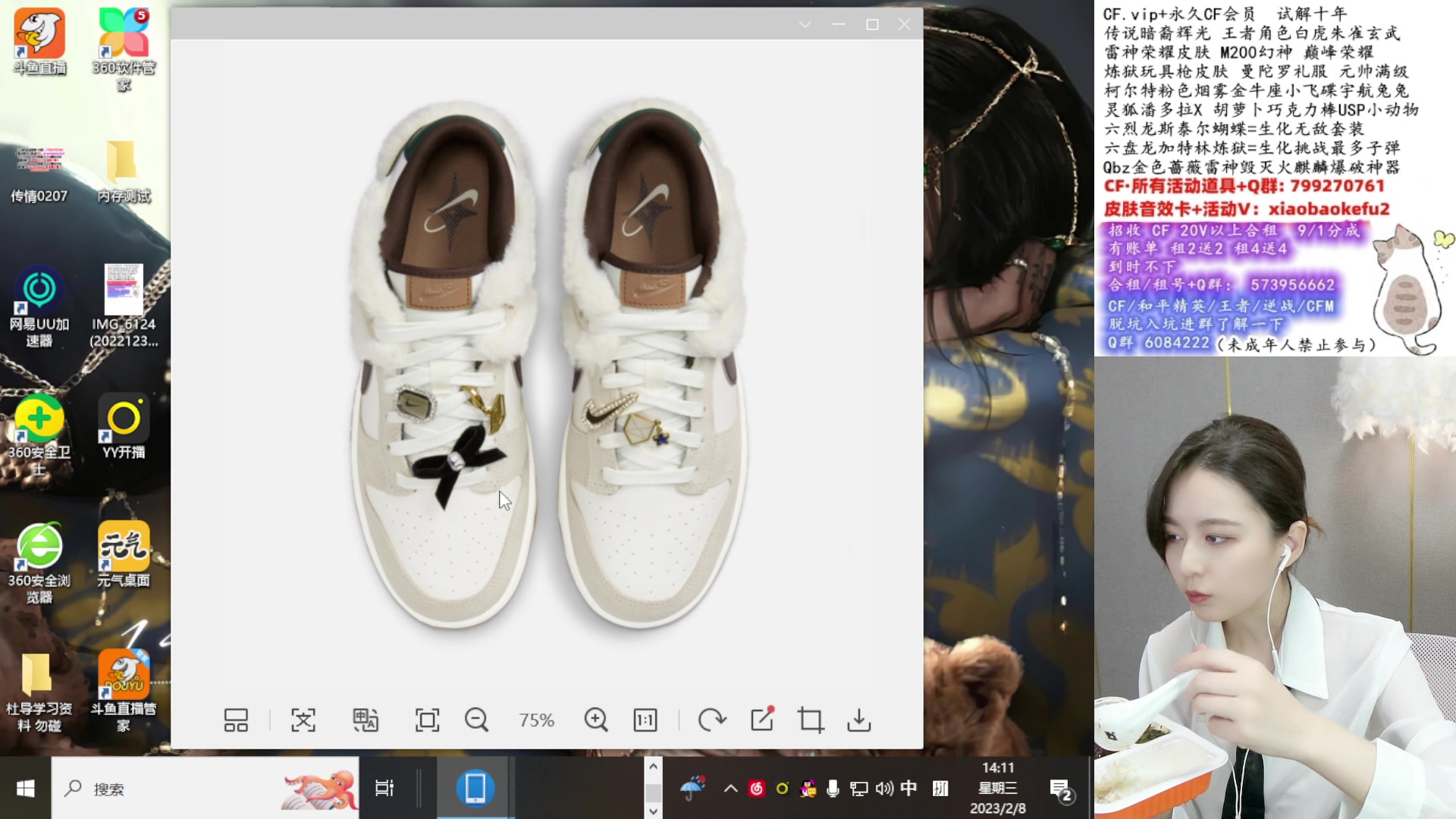Viewport: 1456px width, 819px height.
Task: Open network status tray icon
Action: (x=858, y=789)
